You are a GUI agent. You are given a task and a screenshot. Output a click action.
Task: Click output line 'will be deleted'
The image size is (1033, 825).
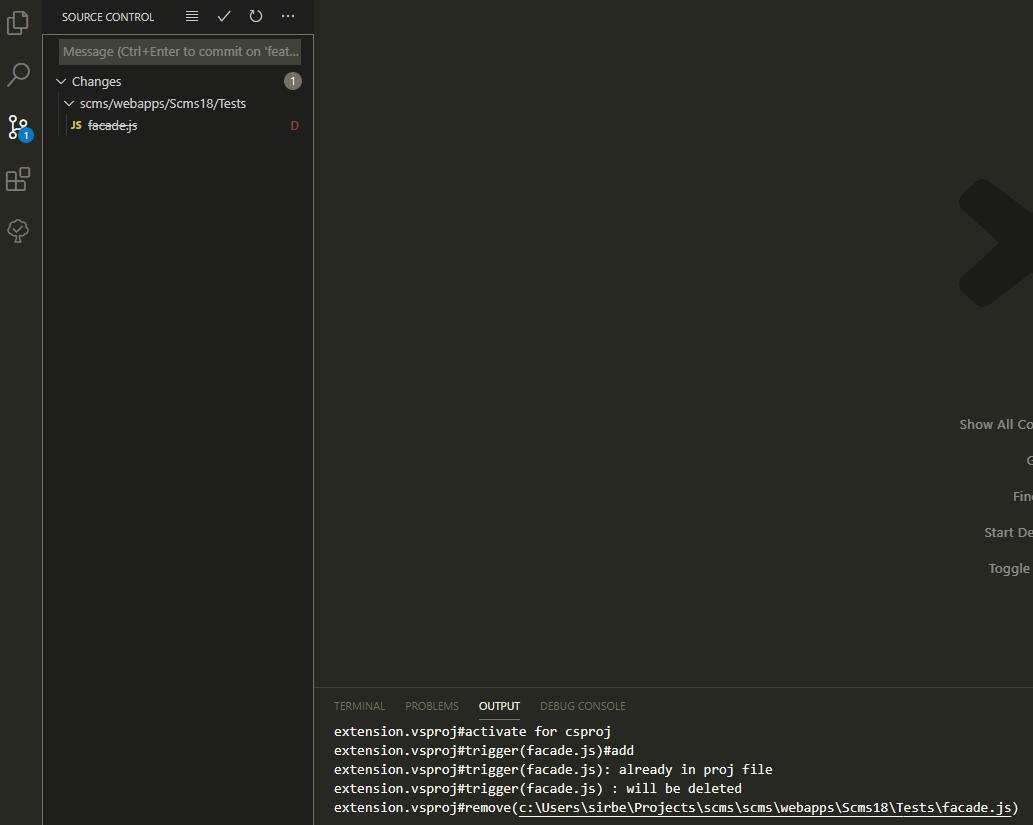tap(538, 789)
